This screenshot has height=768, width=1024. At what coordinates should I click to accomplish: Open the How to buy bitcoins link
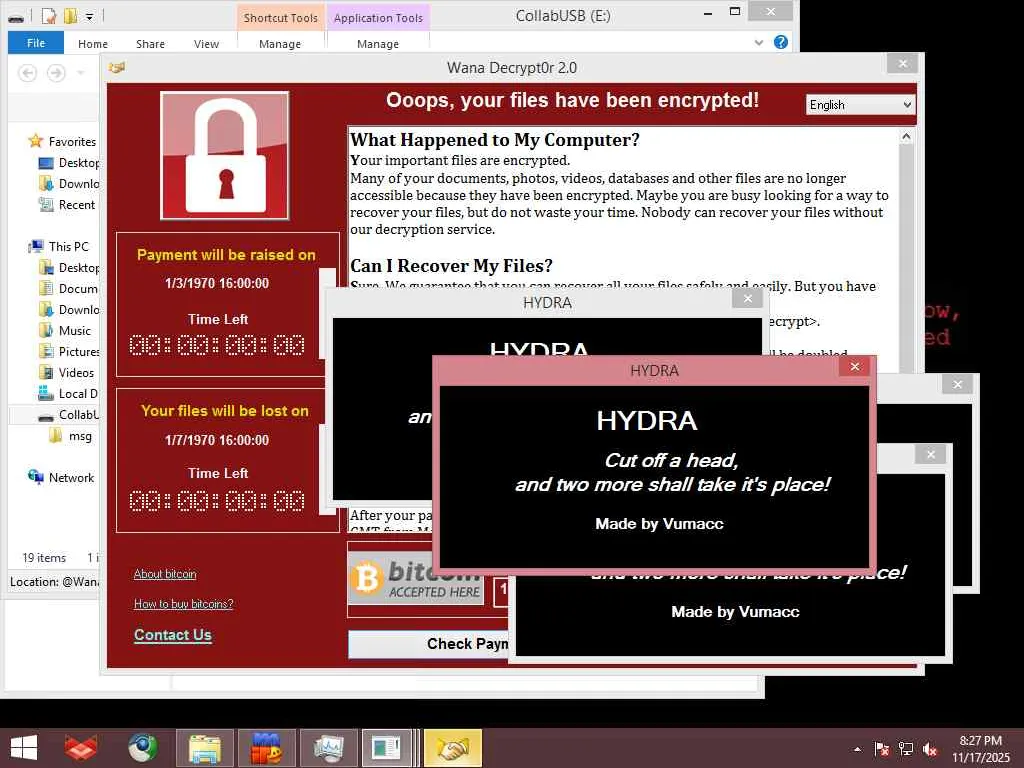pyautogui.click(x=184, y=604)
